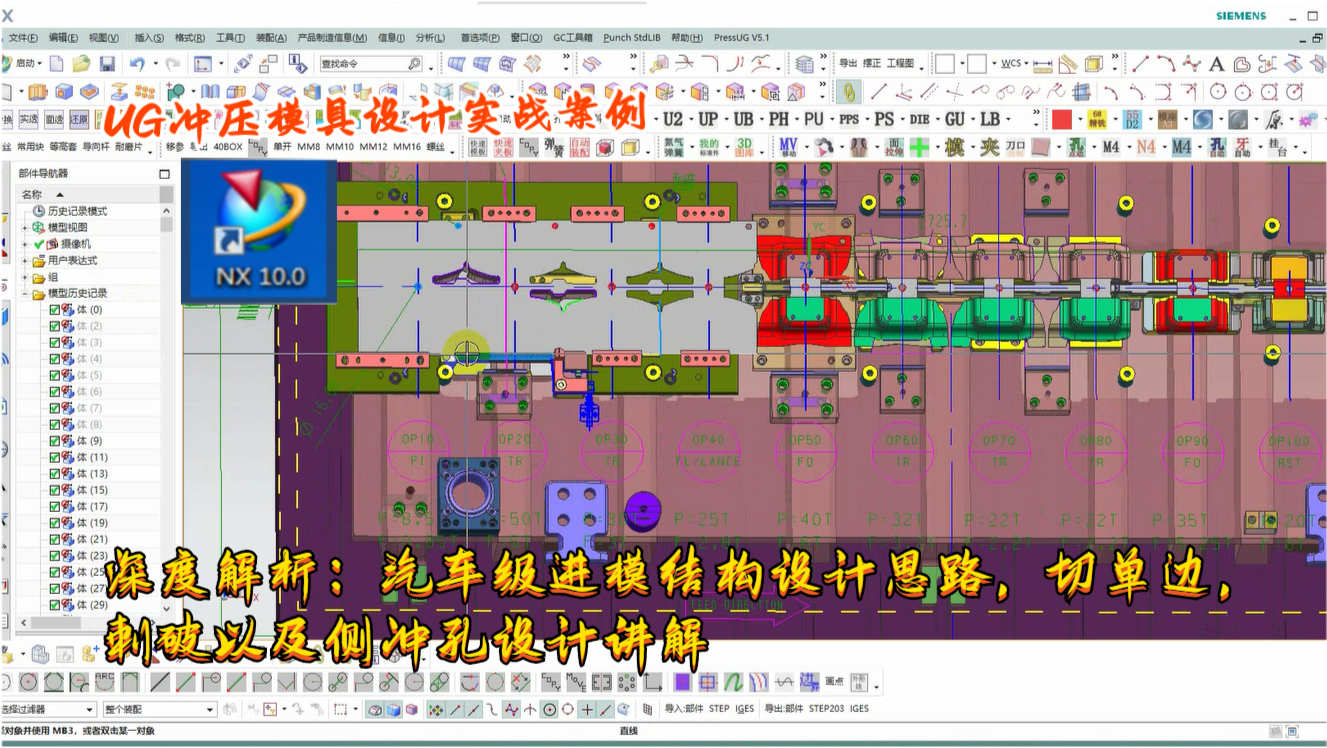
Task: Click the 画点 draw point icon
Action: pyautogui.click(x=835, y=682)
